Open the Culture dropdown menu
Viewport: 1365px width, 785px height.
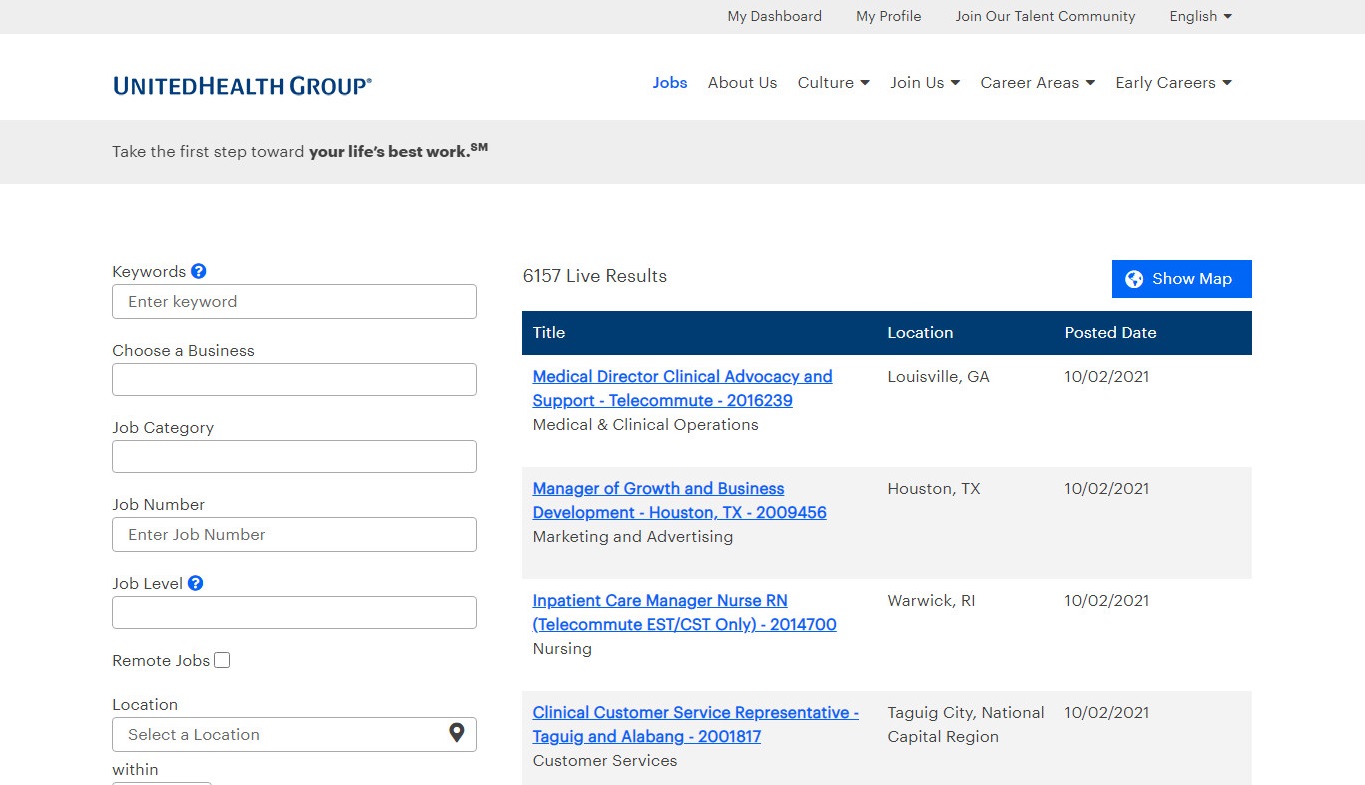[x=833, y=83]
